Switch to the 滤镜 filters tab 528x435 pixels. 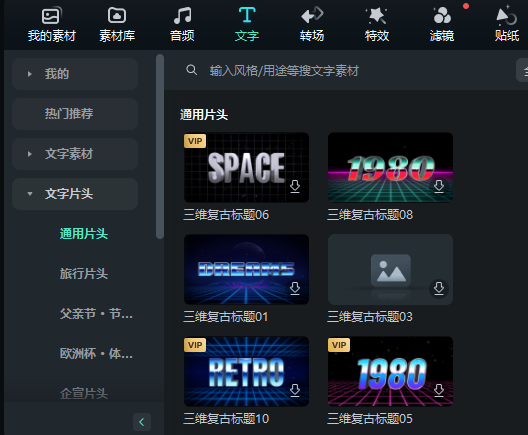pos(442,25)
